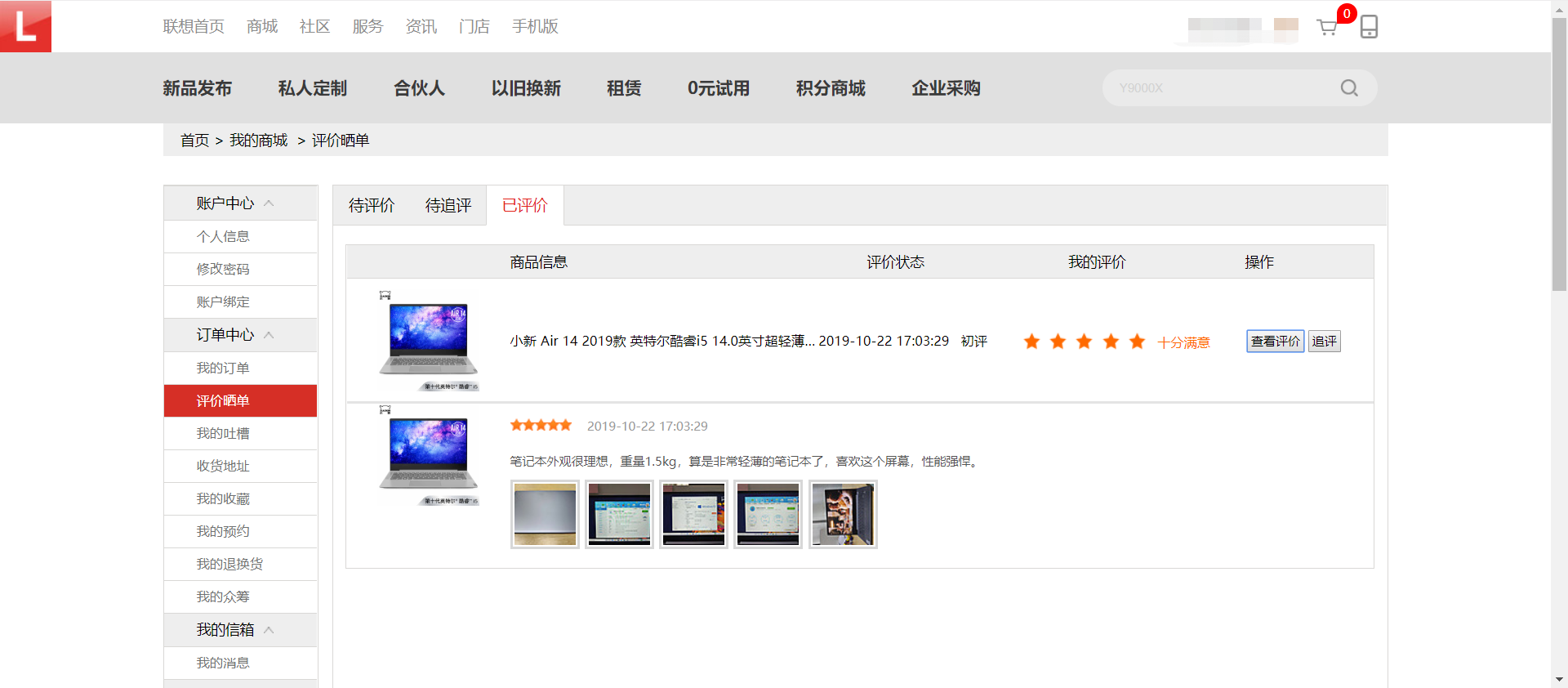Open 我的吐槽 in sidebar
The image size is (1568, 688).
point(240,434)
